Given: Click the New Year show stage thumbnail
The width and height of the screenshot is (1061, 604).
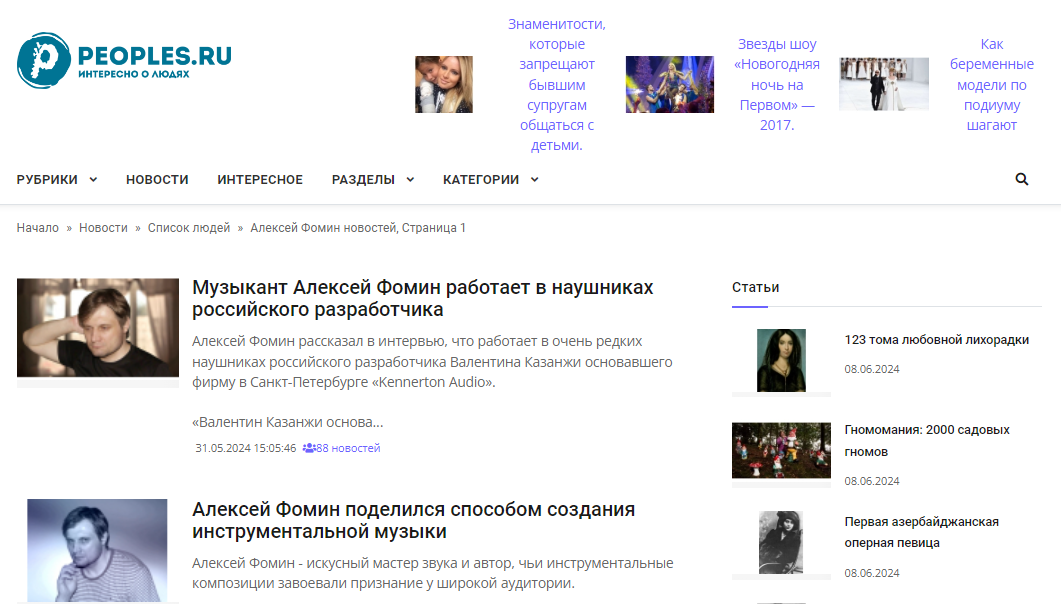Looking at the screenshot, I should [x=670, y=85].
